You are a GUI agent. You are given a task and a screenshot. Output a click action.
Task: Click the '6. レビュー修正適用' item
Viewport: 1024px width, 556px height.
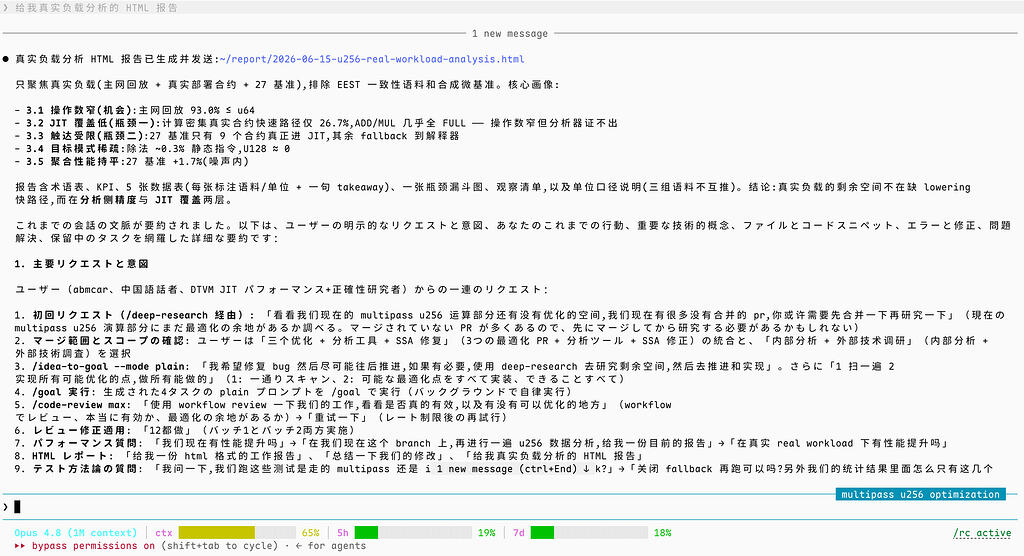click(185, 430)
